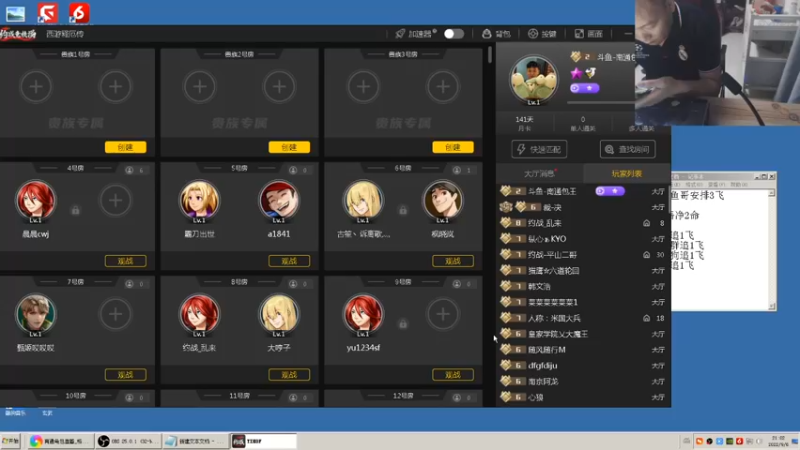Viewport: 800px width, 450px height.
Task: Click the spectator count icon in room 8
Action: click(293, 284)
